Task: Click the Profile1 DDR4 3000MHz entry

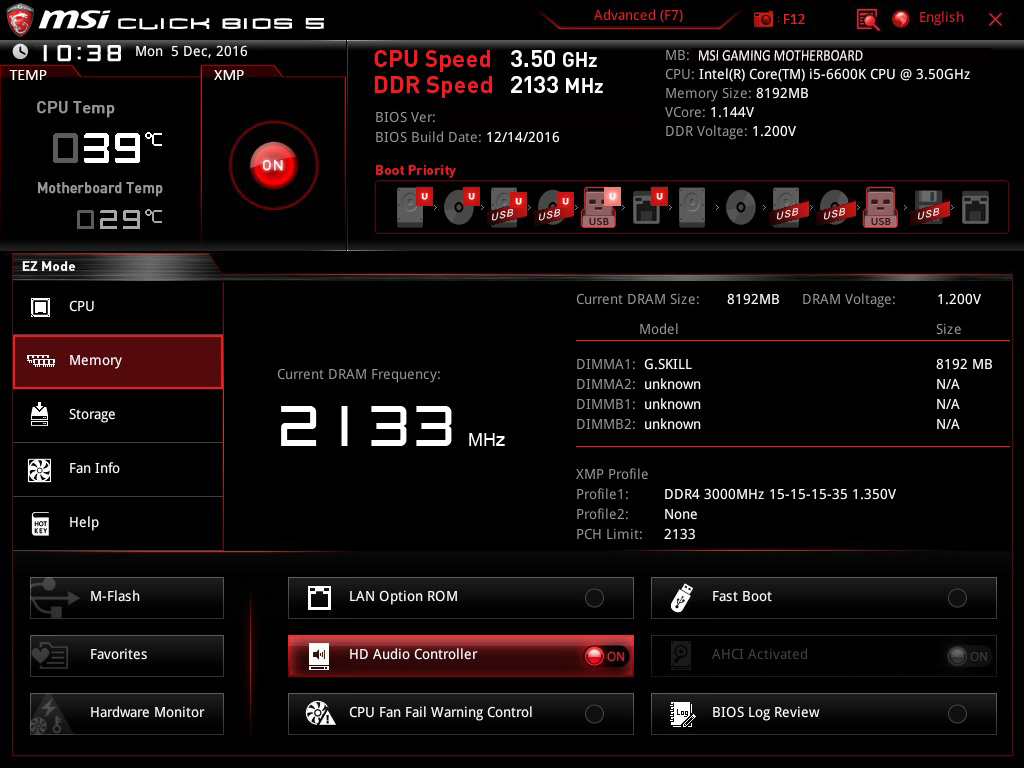Action: click(780, 494)
